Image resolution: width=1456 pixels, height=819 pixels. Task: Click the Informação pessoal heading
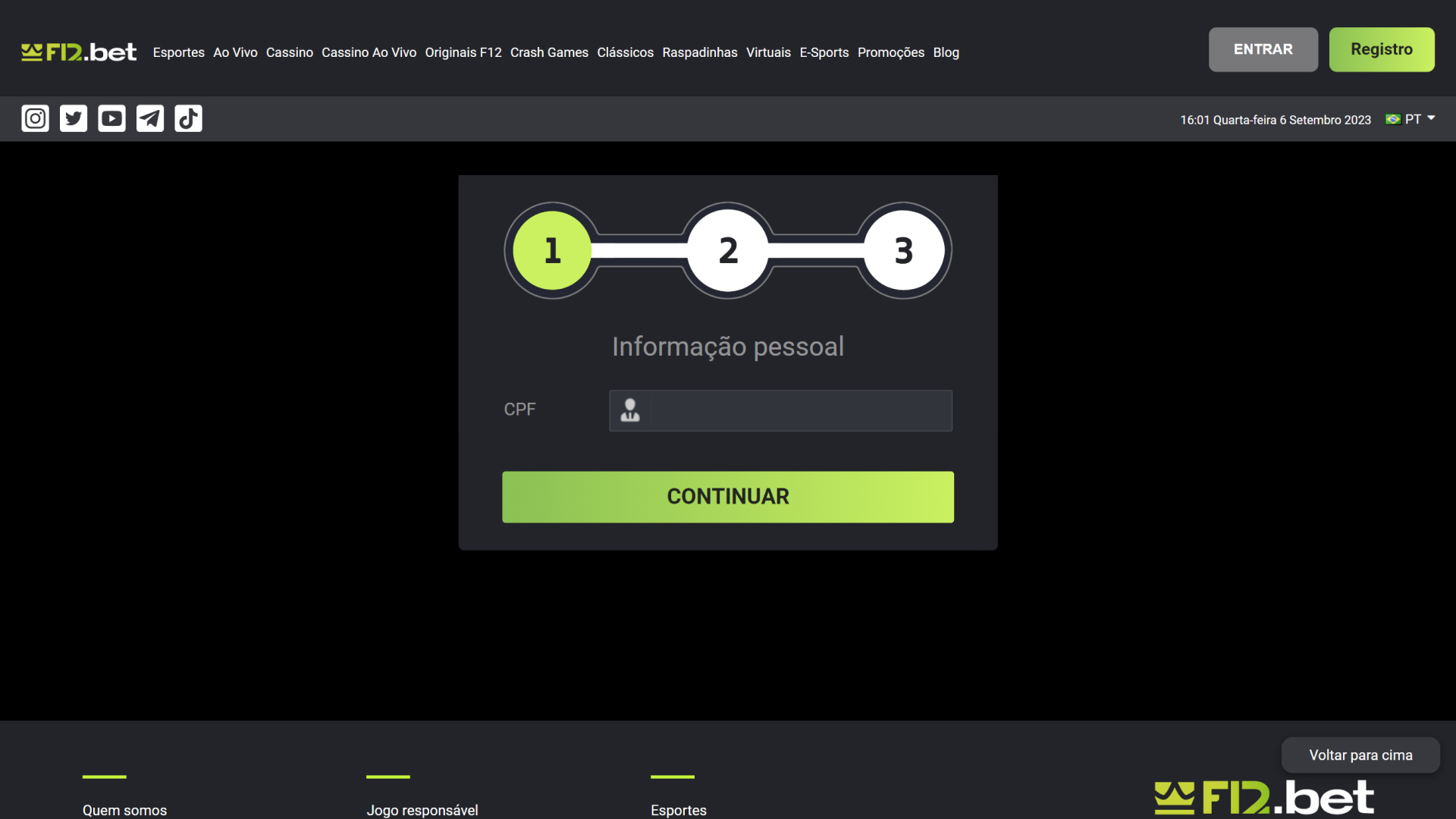click(x=728, y=347)
